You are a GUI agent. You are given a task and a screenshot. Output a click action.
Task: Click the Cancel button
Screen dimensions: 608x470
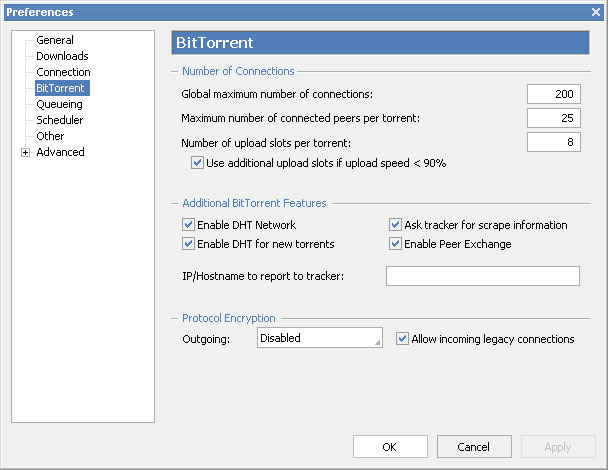point(474,447)
